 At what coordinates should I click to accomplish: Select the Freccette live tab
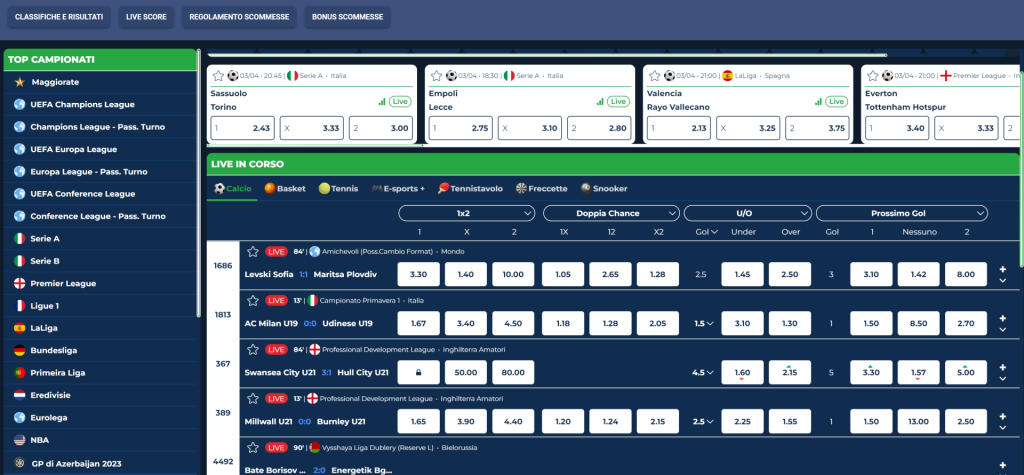coord(541,188)
